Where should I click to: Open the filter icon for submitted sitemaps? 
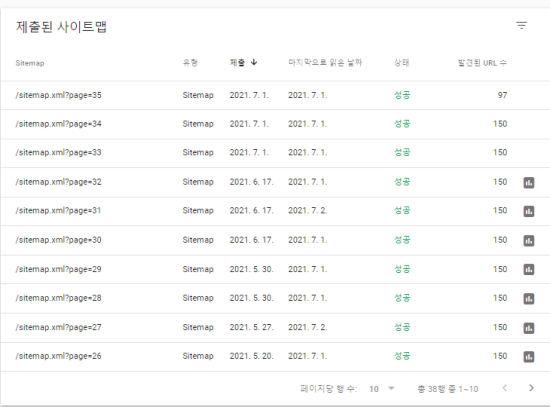click(522, 26)
